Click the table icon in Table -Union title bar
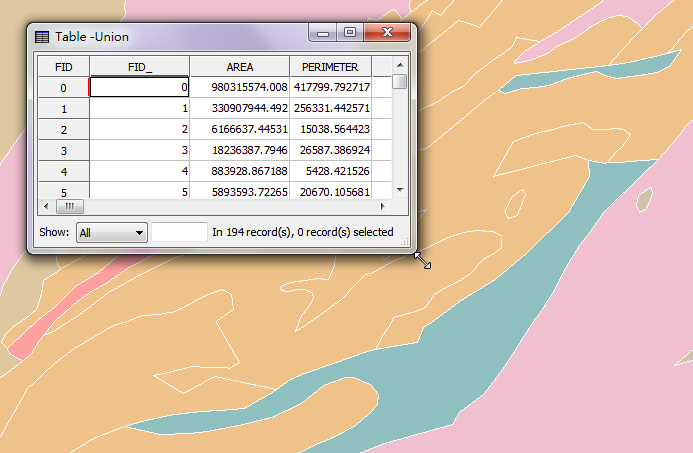The width and height of the screenshot is (693, 453). 42,37
